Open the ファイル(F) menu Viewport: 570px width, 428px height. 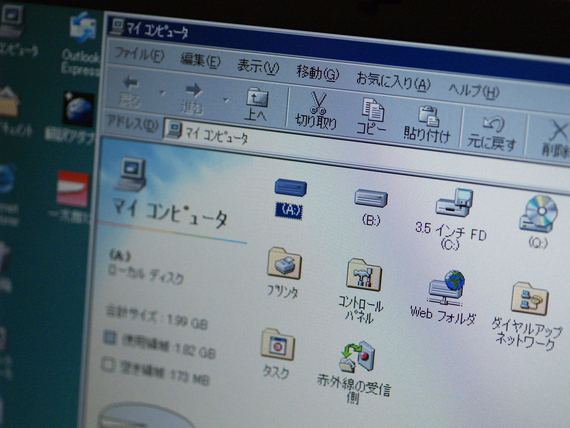pyautogui.click(x=140, y=55)
